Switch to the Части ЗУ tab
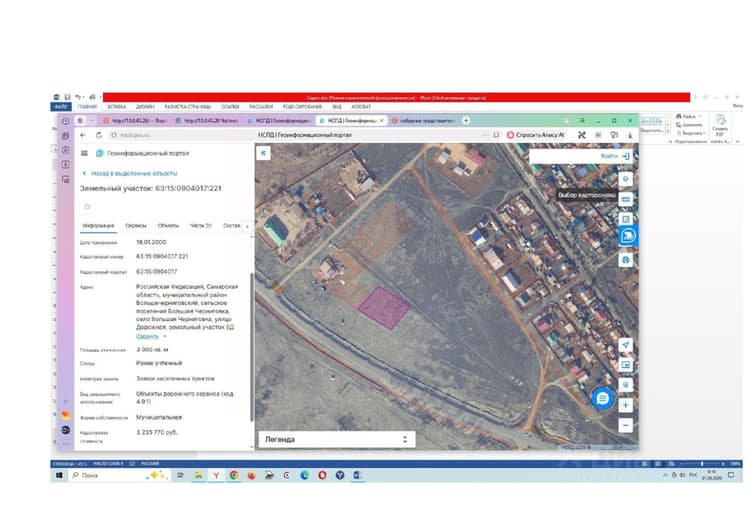Viewport: 750px width, 530px height. tap(200, 225)
